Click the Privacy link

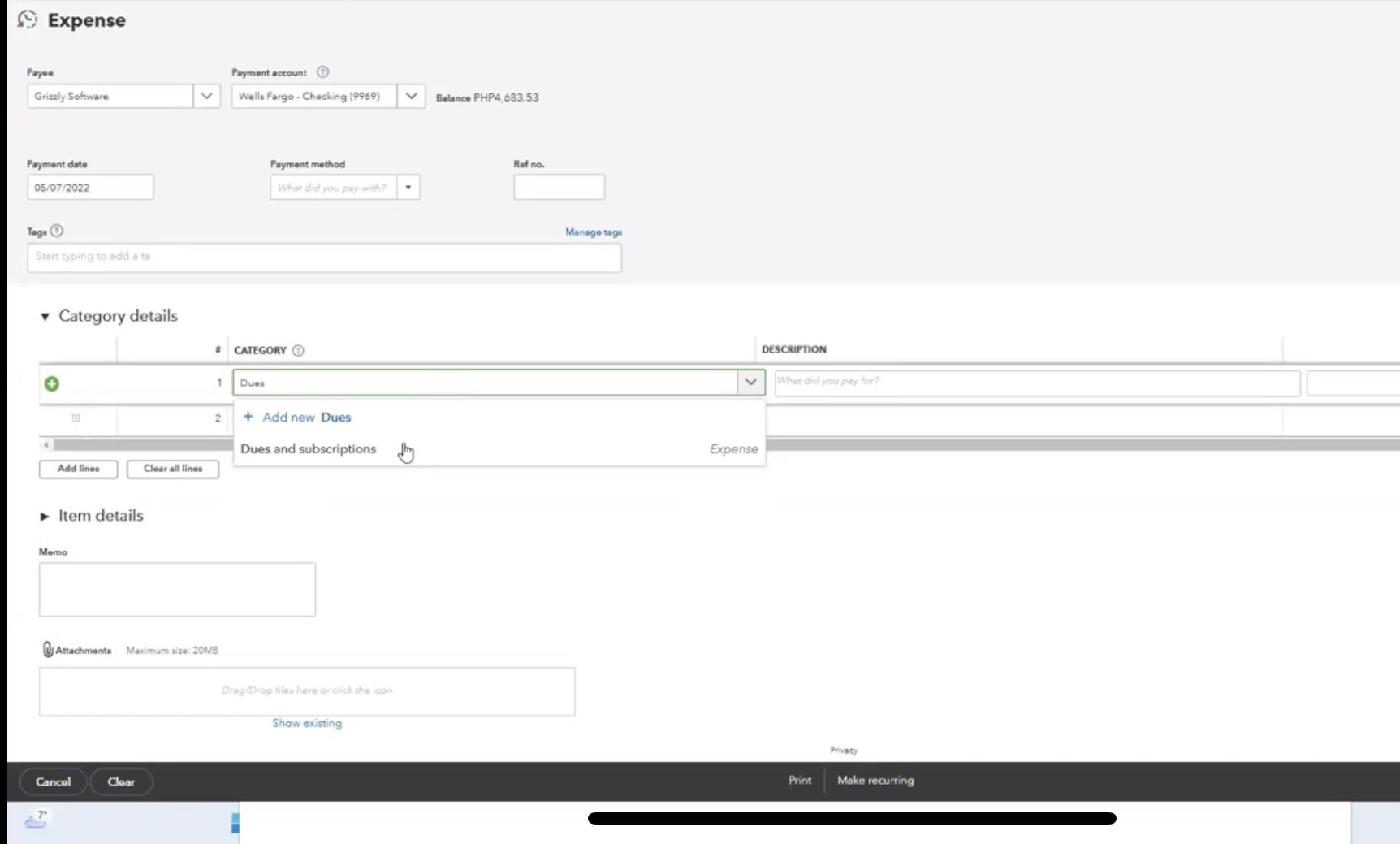(844, 750)
